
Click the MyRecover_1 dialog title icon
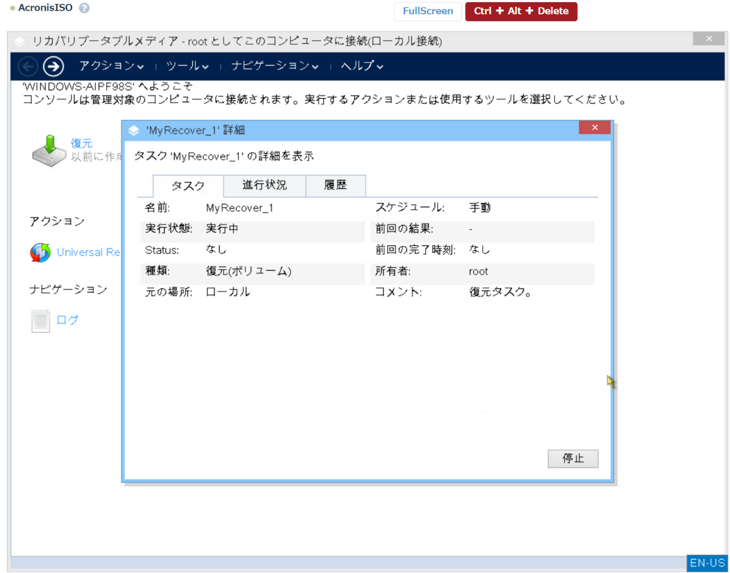click(134, 130)
